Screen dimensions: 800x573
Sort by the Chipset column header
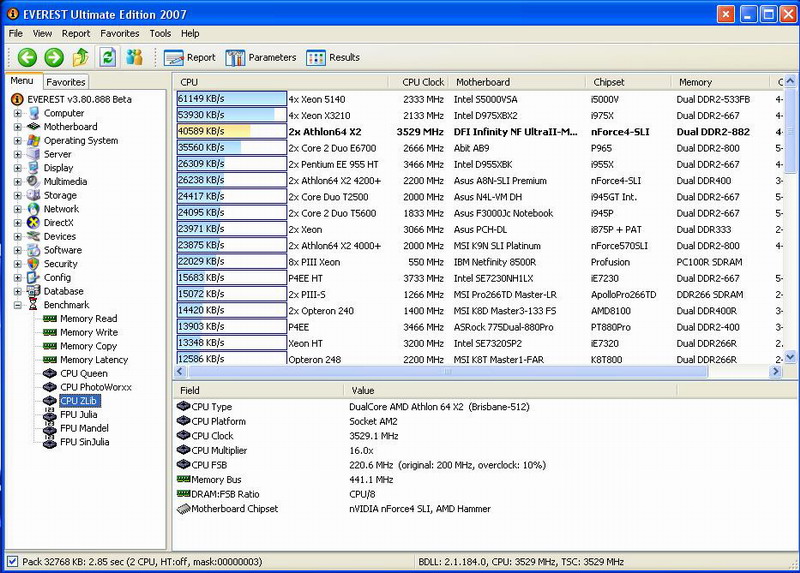tap(629, 82)
